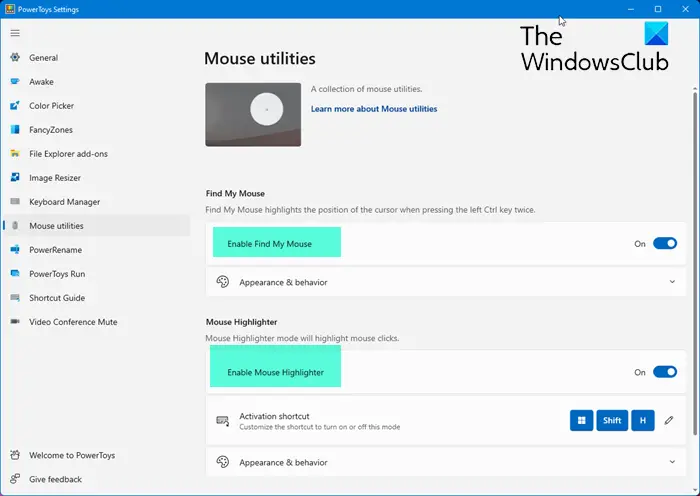Select File Explorer add-ons in sidebar
Screen dimensions: 700x496
(x=96, y=154)
